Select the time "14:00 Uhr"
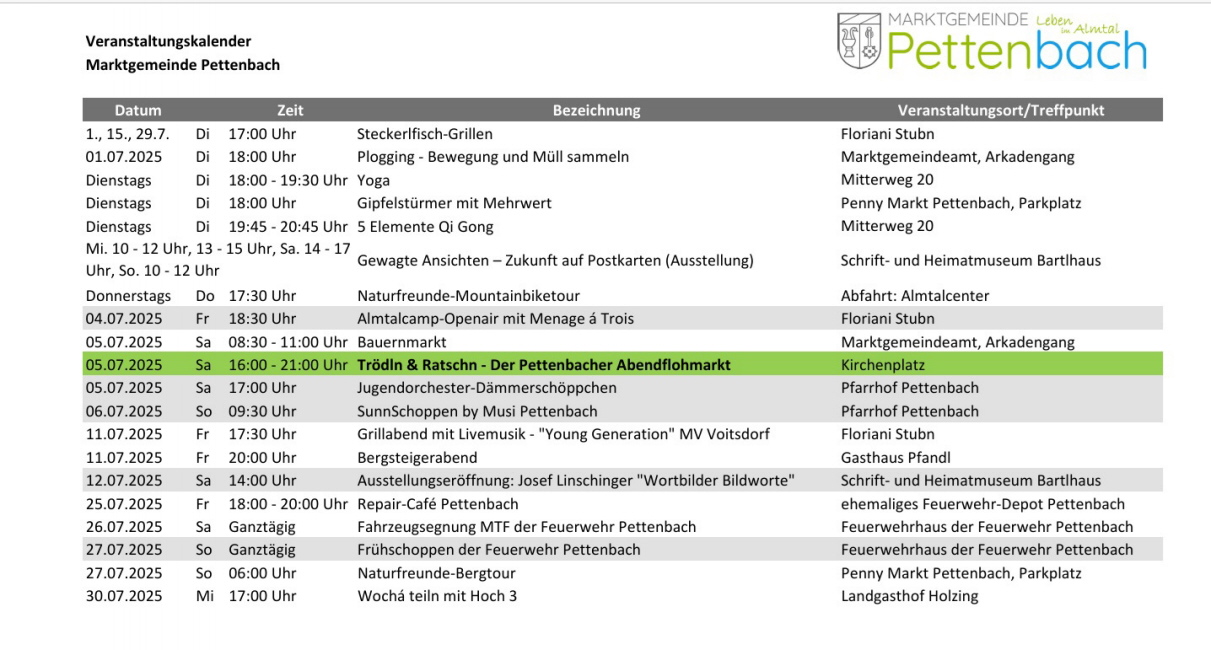 [x=262, y=481]
